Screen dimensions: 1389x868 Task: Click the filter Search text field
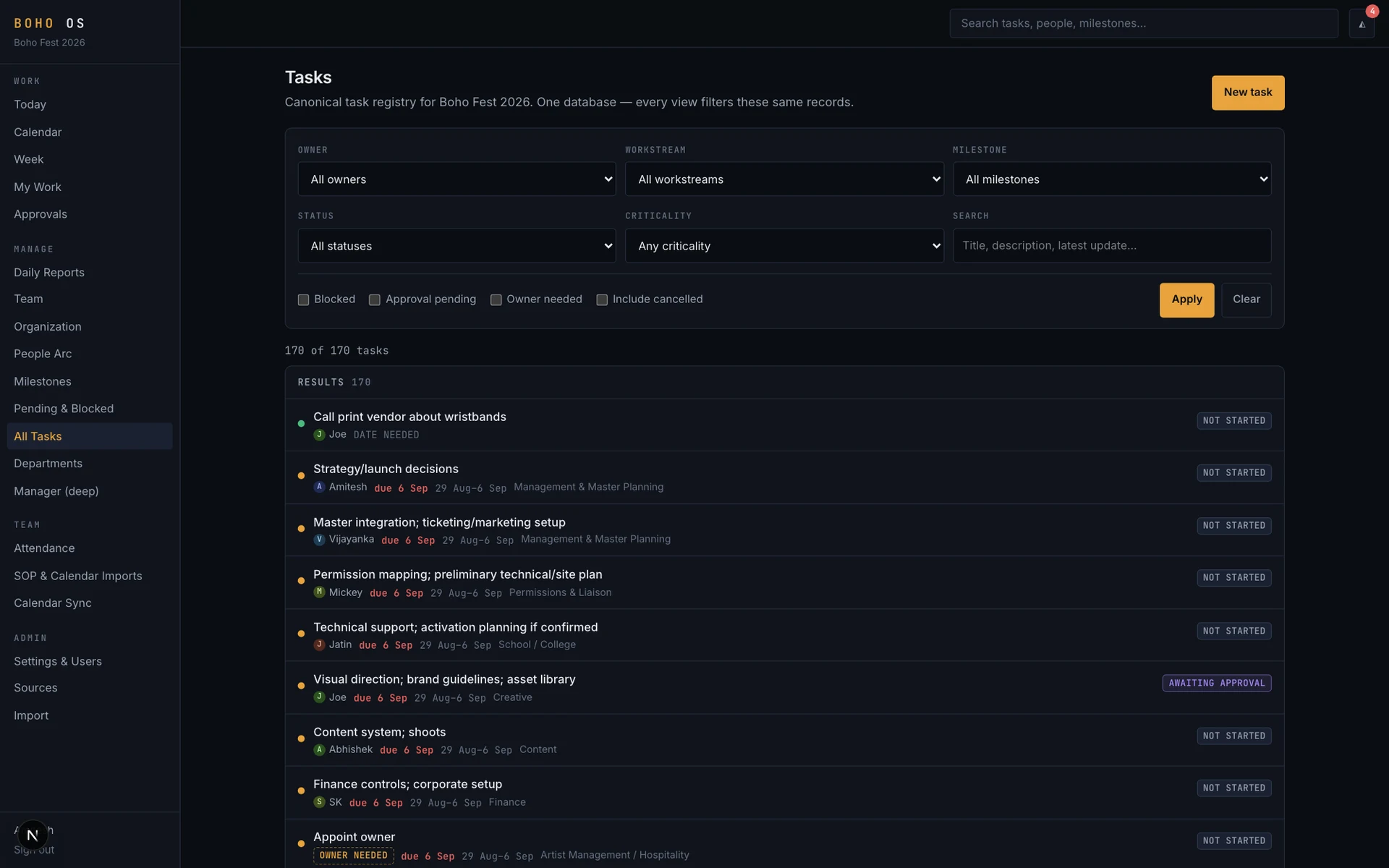(x=1112, y=246)
